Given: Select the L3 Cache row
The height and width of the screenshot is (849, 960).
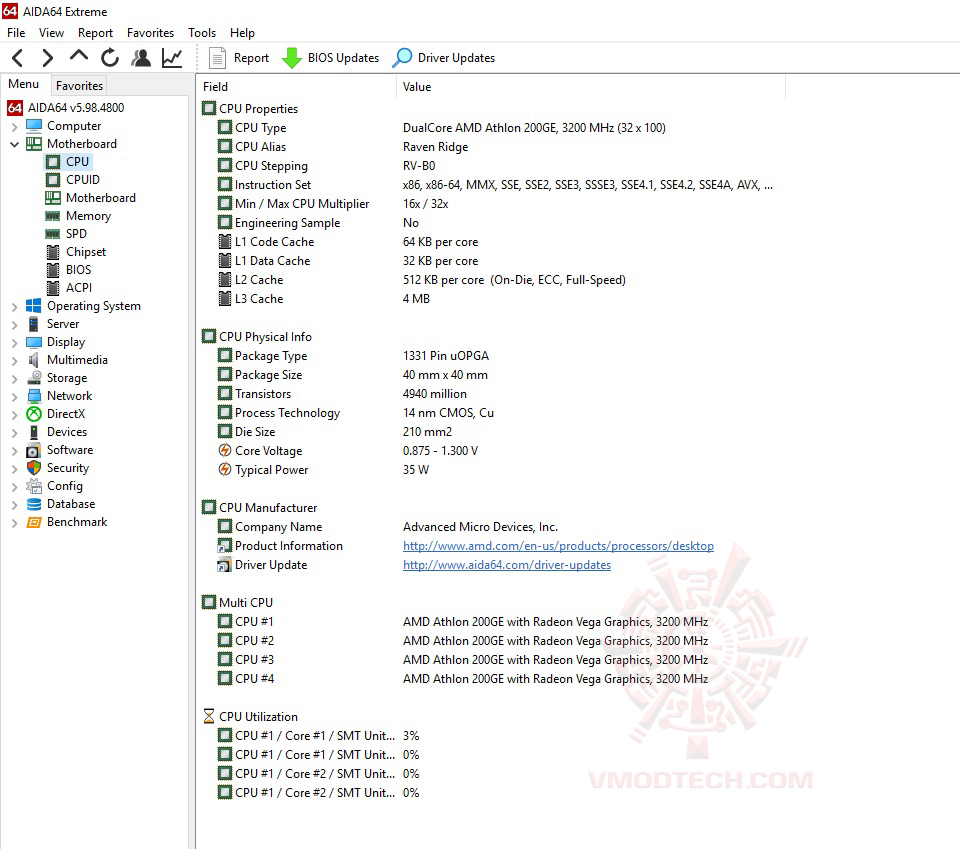Looking at the screenshot, I should pos(324,299).
